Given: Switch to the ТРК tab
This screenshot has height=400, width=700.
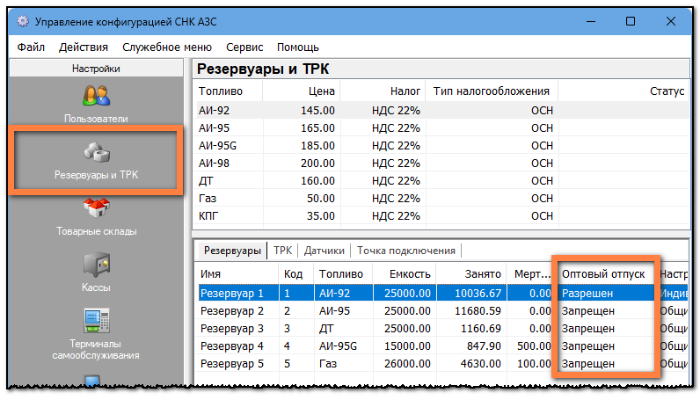Looking at the screenshot, I should [x=283, y=250].
